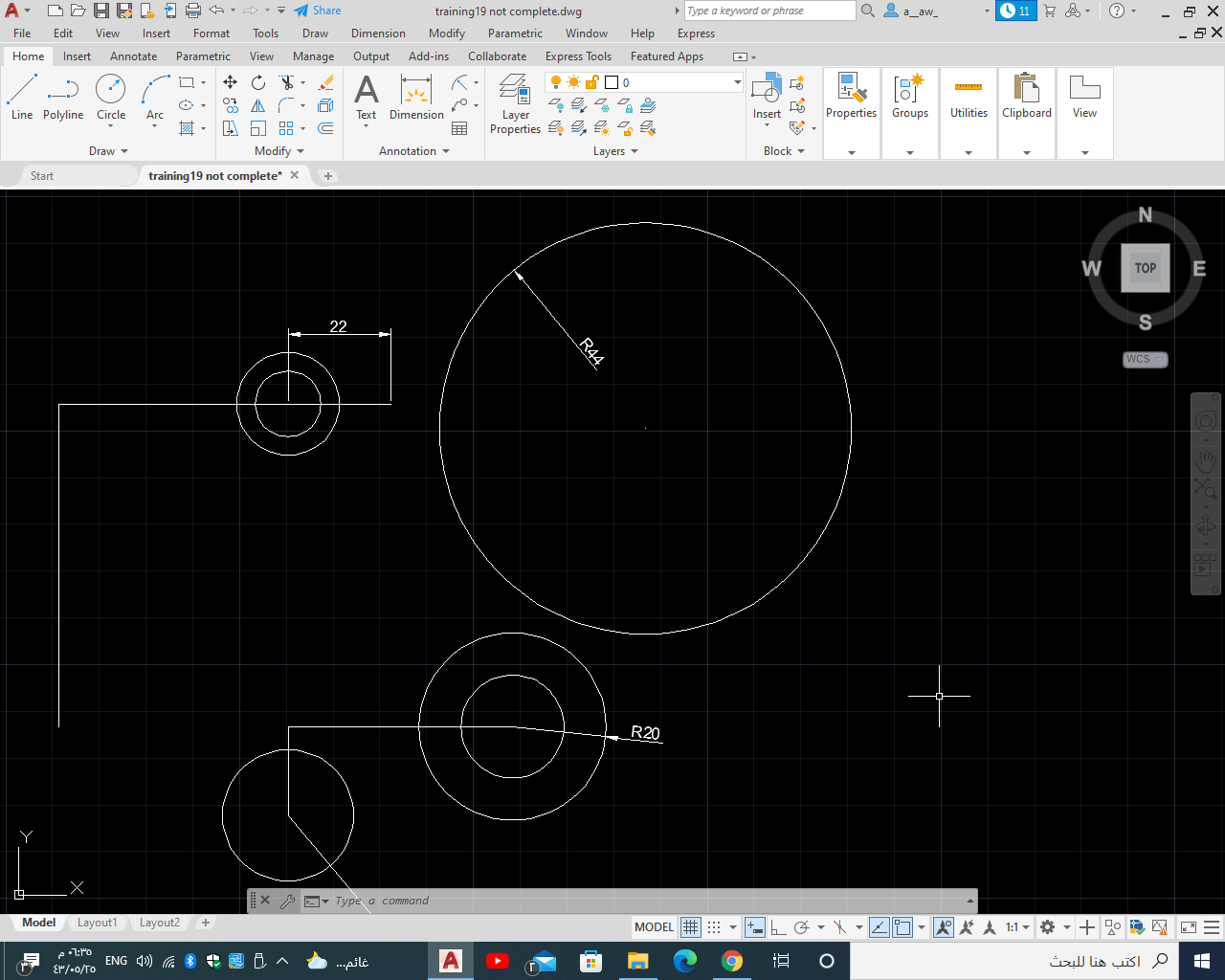Switch to the Parametric ribbon tab
The height and width of the screenshot is (980, 1225).
(x=202, y=56)
